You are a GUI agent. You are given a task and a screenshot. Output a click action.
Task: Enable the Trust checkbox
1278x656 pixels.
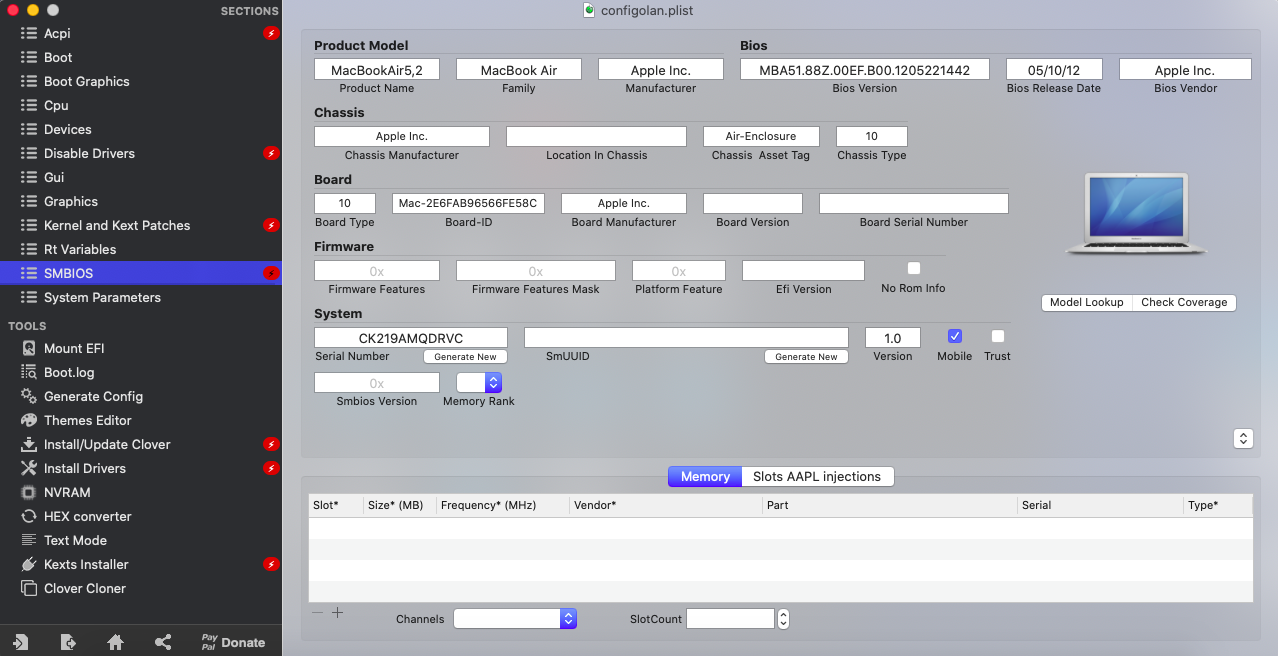[997, 337]
